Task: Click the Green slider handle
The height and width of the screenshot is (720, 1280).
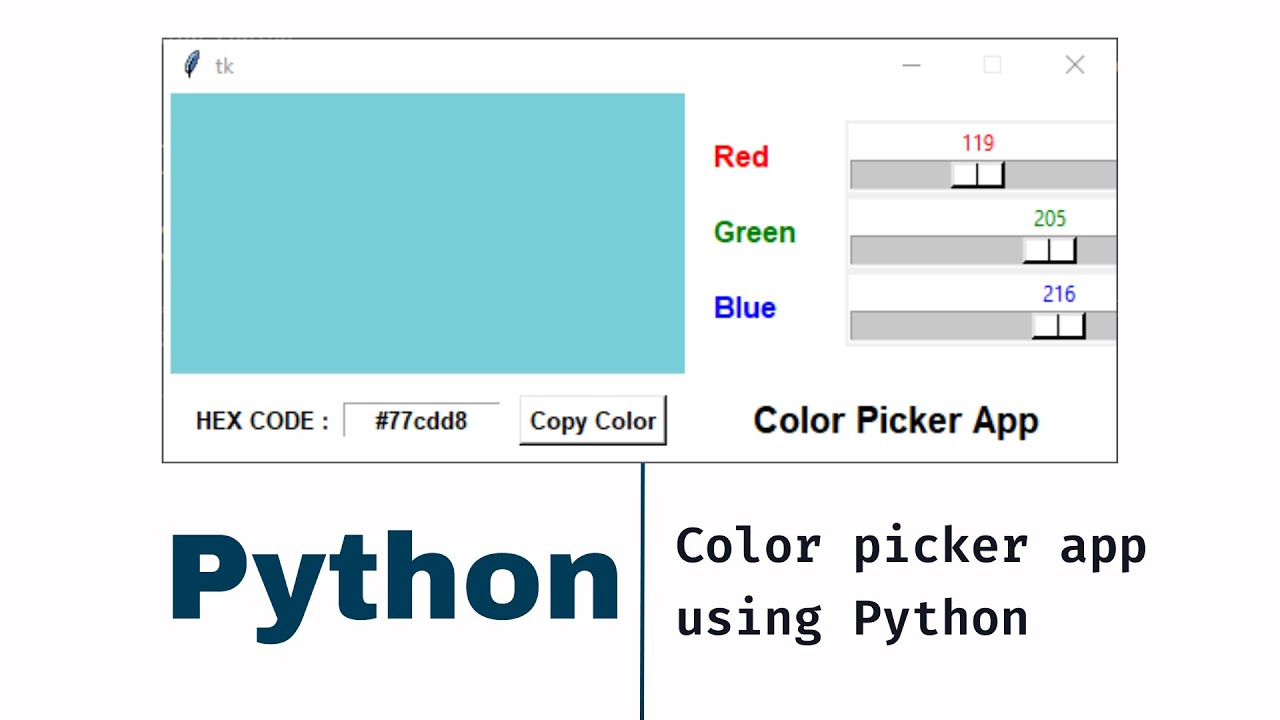Action: coord(1048,249)
